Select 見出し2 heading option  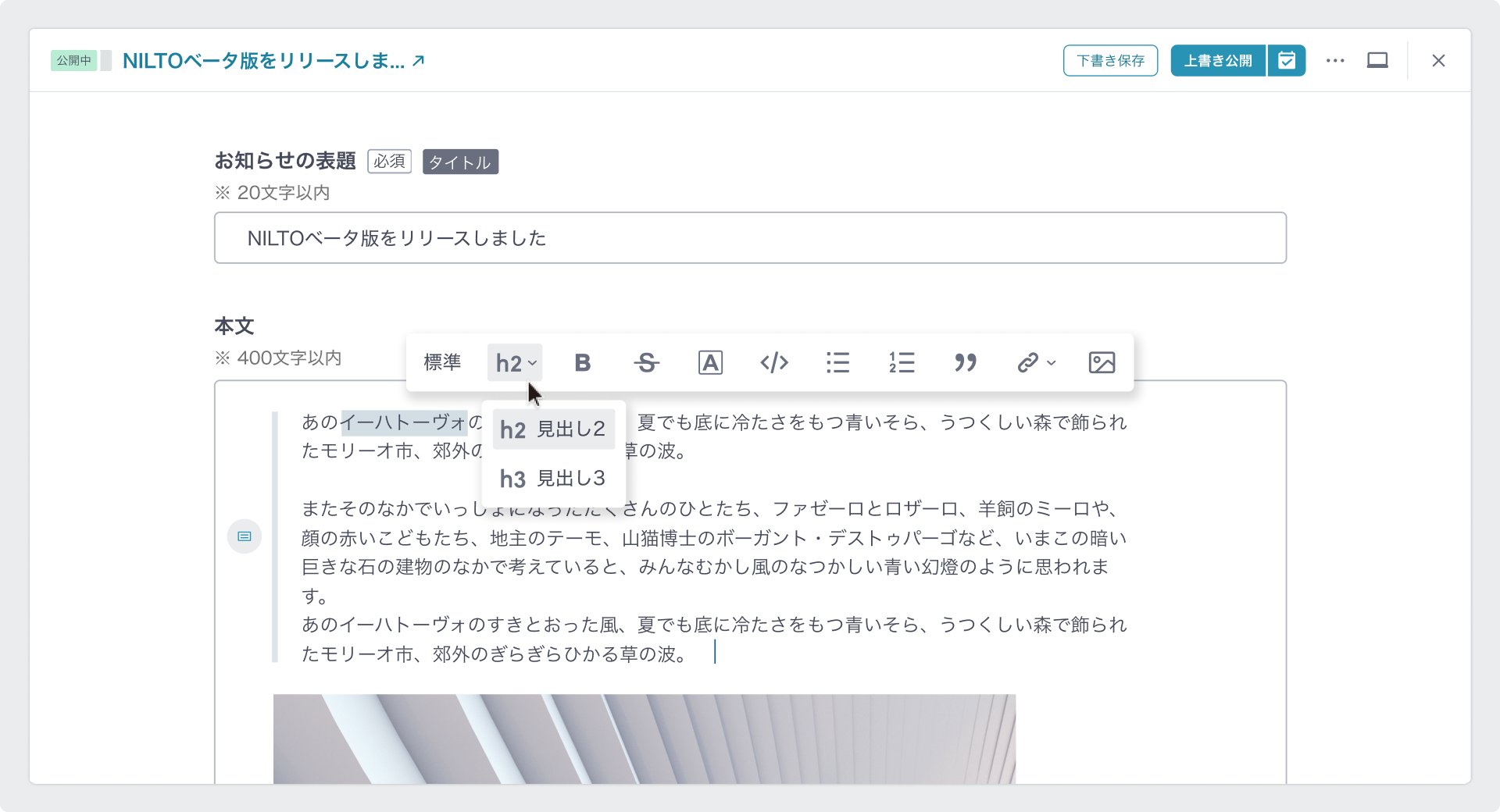pyautogui.click(x=554, y=429)
